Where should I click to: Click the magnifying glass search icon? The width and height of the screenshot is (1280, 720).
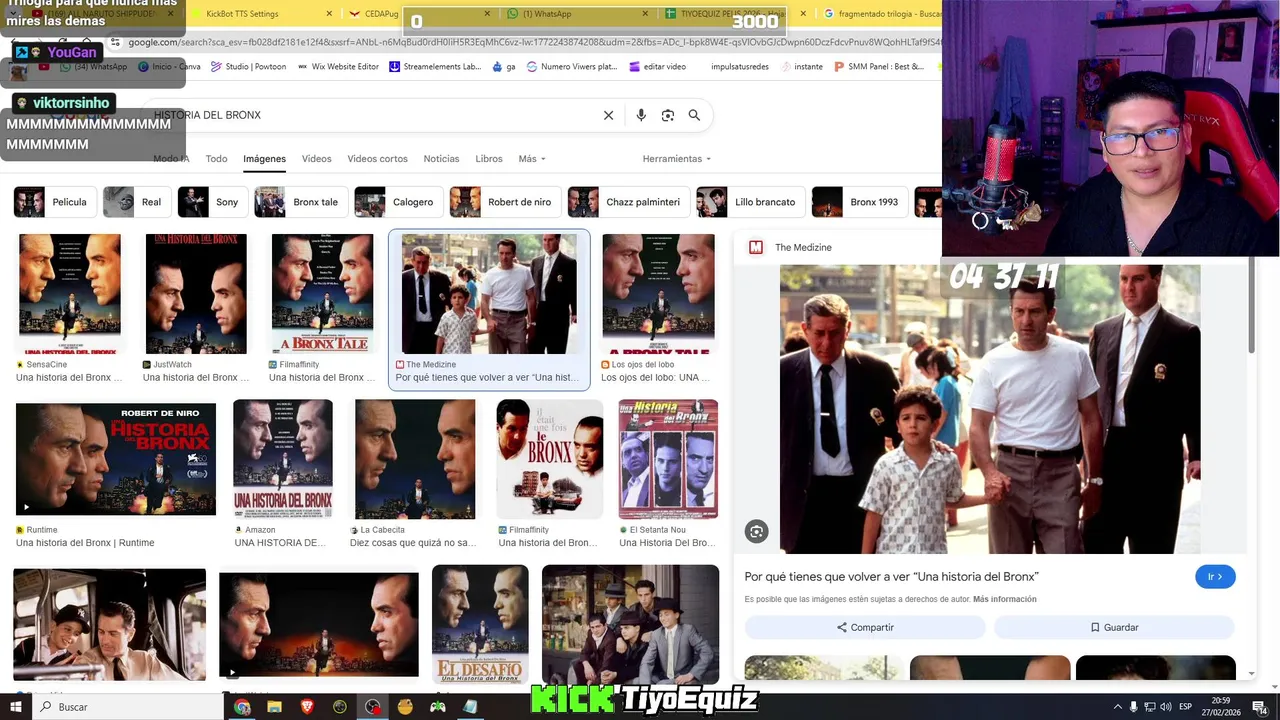[694, 115]
